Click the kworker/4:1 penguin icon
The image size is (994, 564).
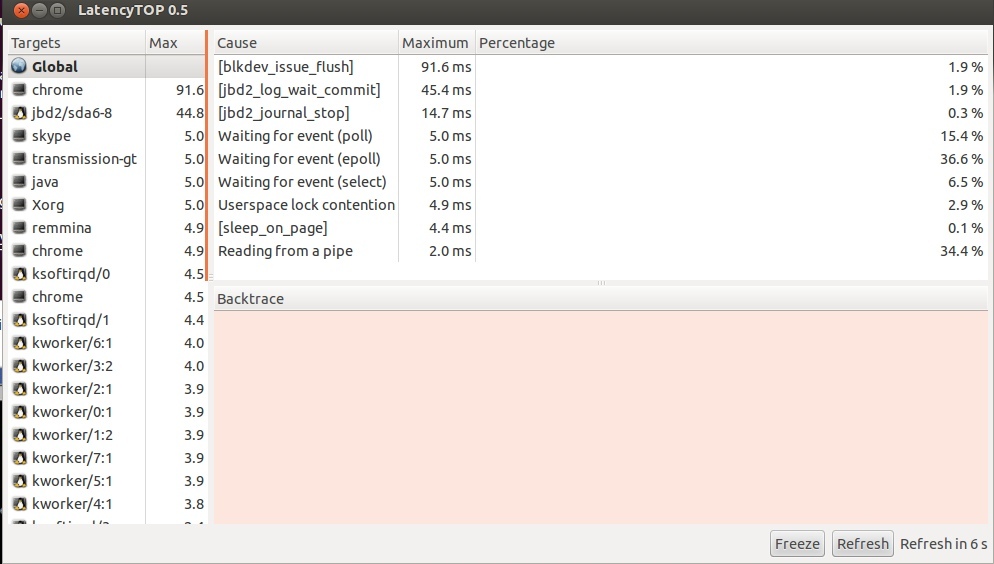(20, 504)
